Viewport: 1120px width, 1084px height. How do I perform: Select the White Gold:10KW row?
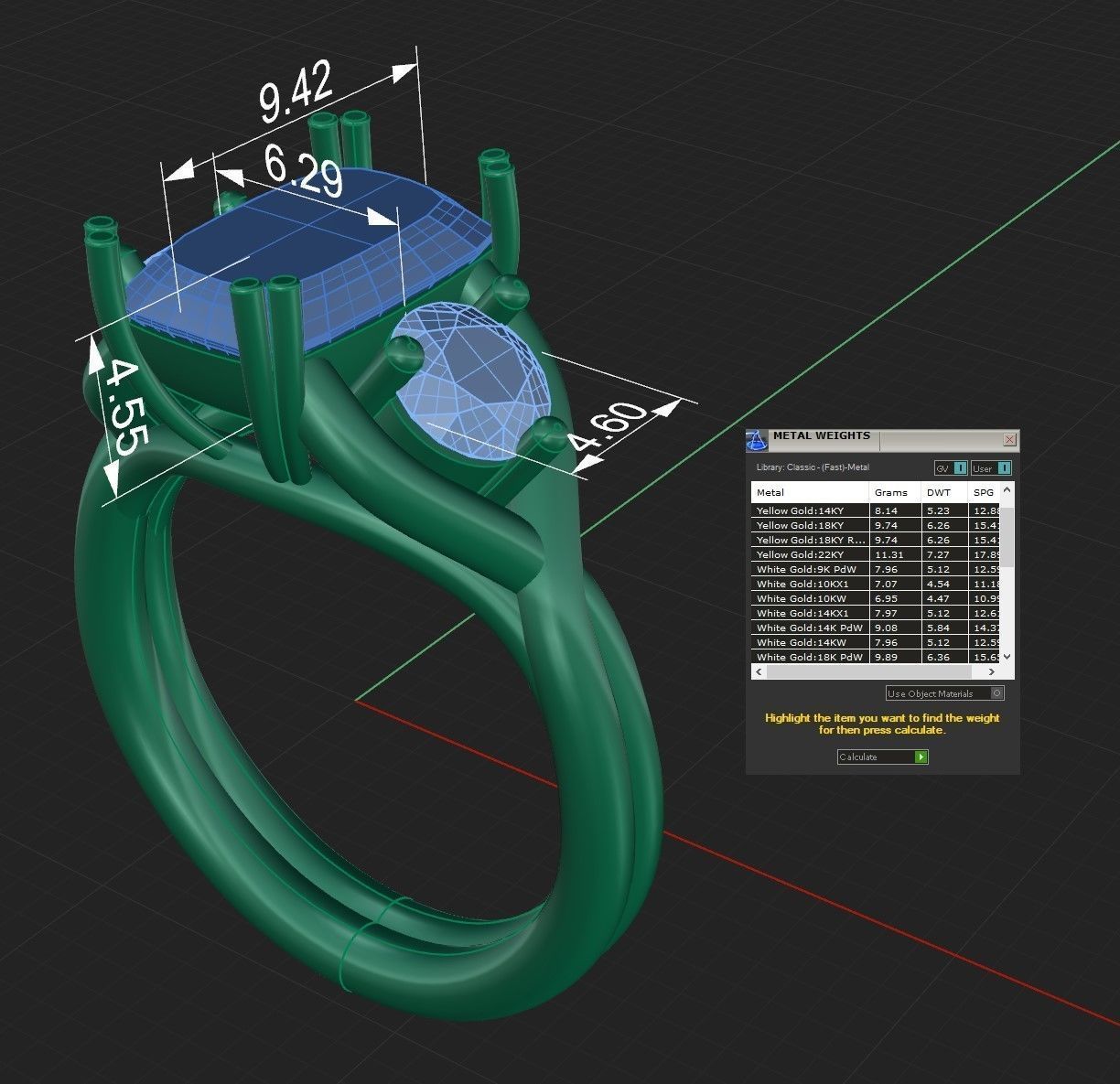[876, 598]
